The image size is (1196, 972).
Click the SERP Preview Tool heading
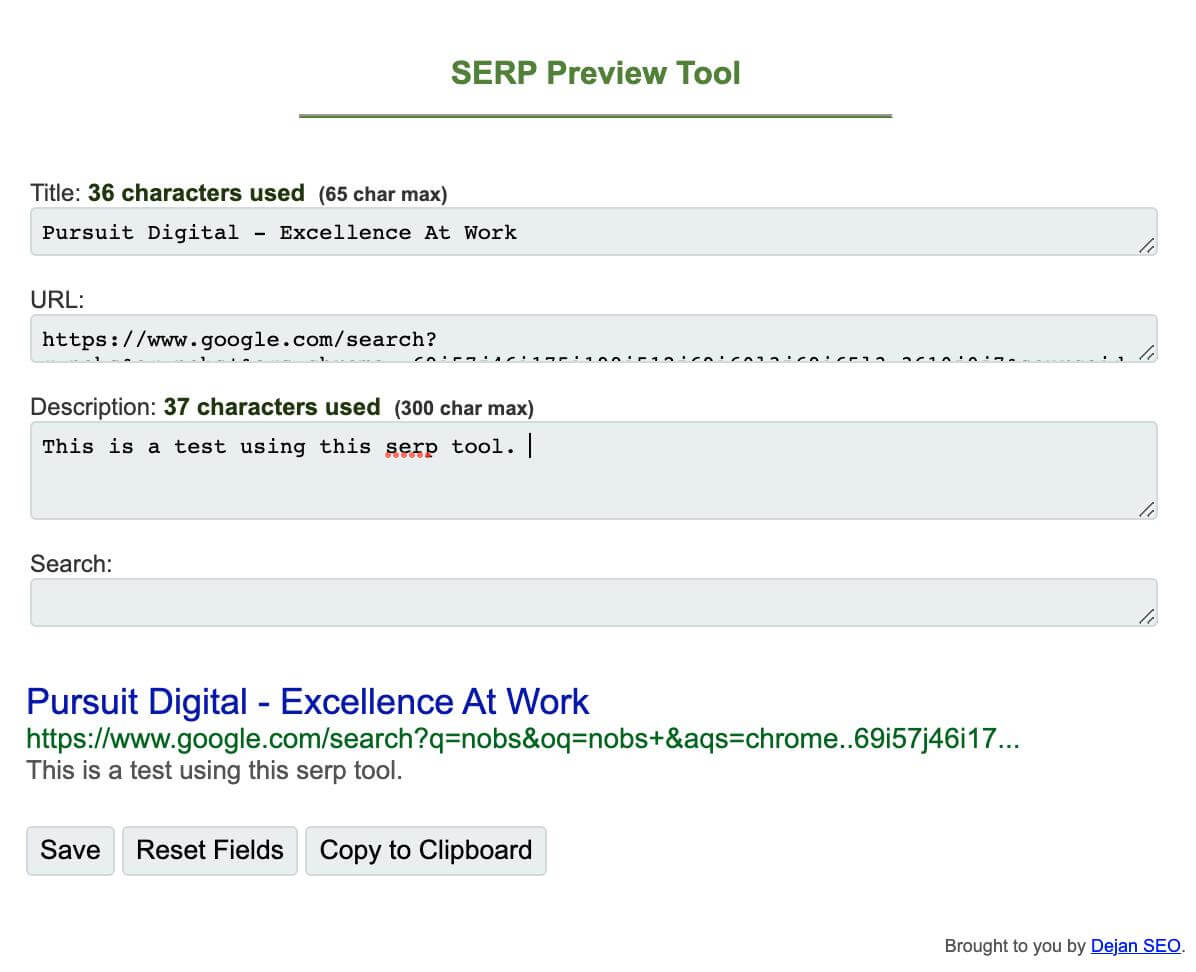tap(596, 73)
